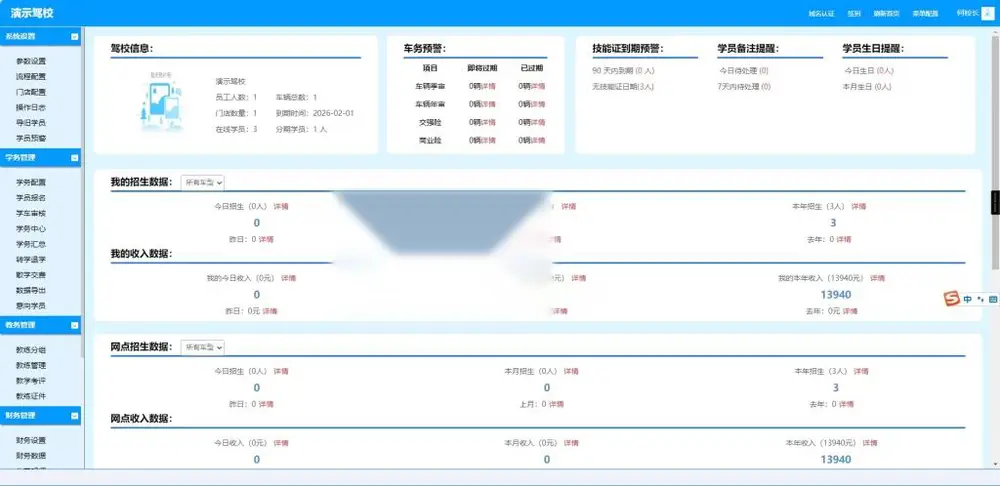Open 详情 for 车辆季审 即将过期
This screenshot has width=1000, height=486.
click(x=488, y=86)
